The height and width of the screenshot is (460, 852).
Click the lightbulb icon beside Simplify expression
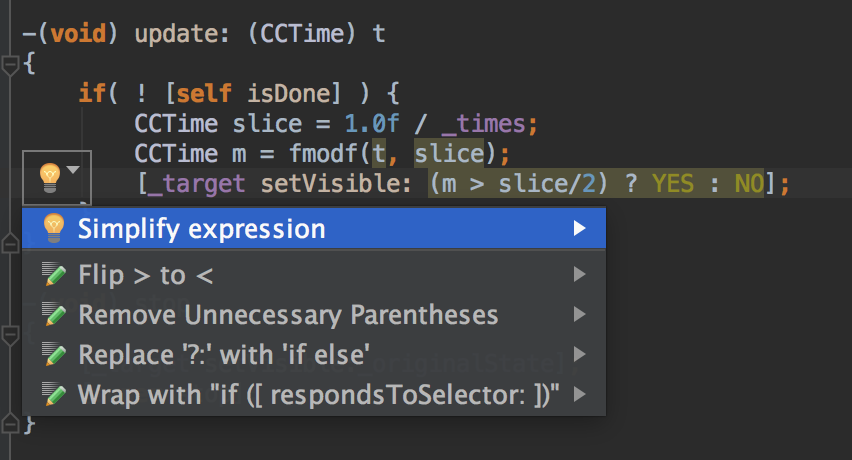[x=54, y=229]
